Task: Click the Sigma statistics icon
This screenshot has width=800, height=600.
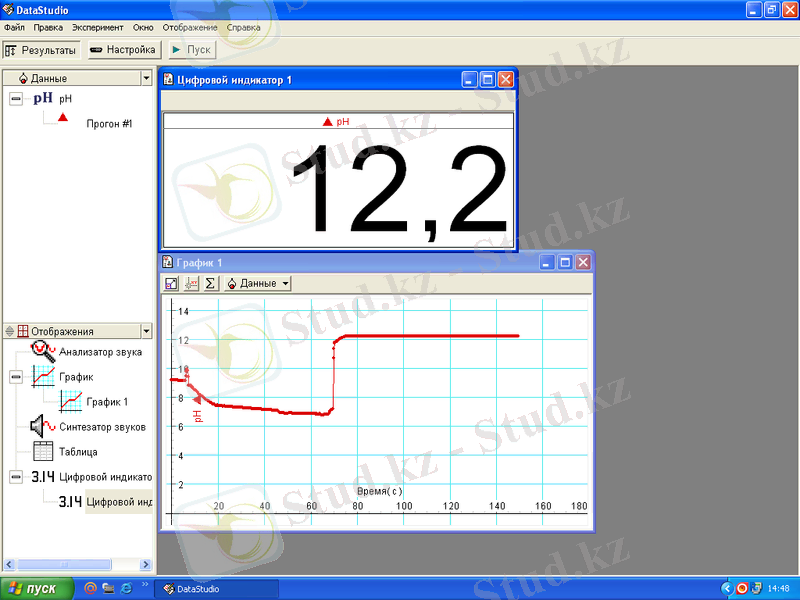Action: (x=210, y=284)
